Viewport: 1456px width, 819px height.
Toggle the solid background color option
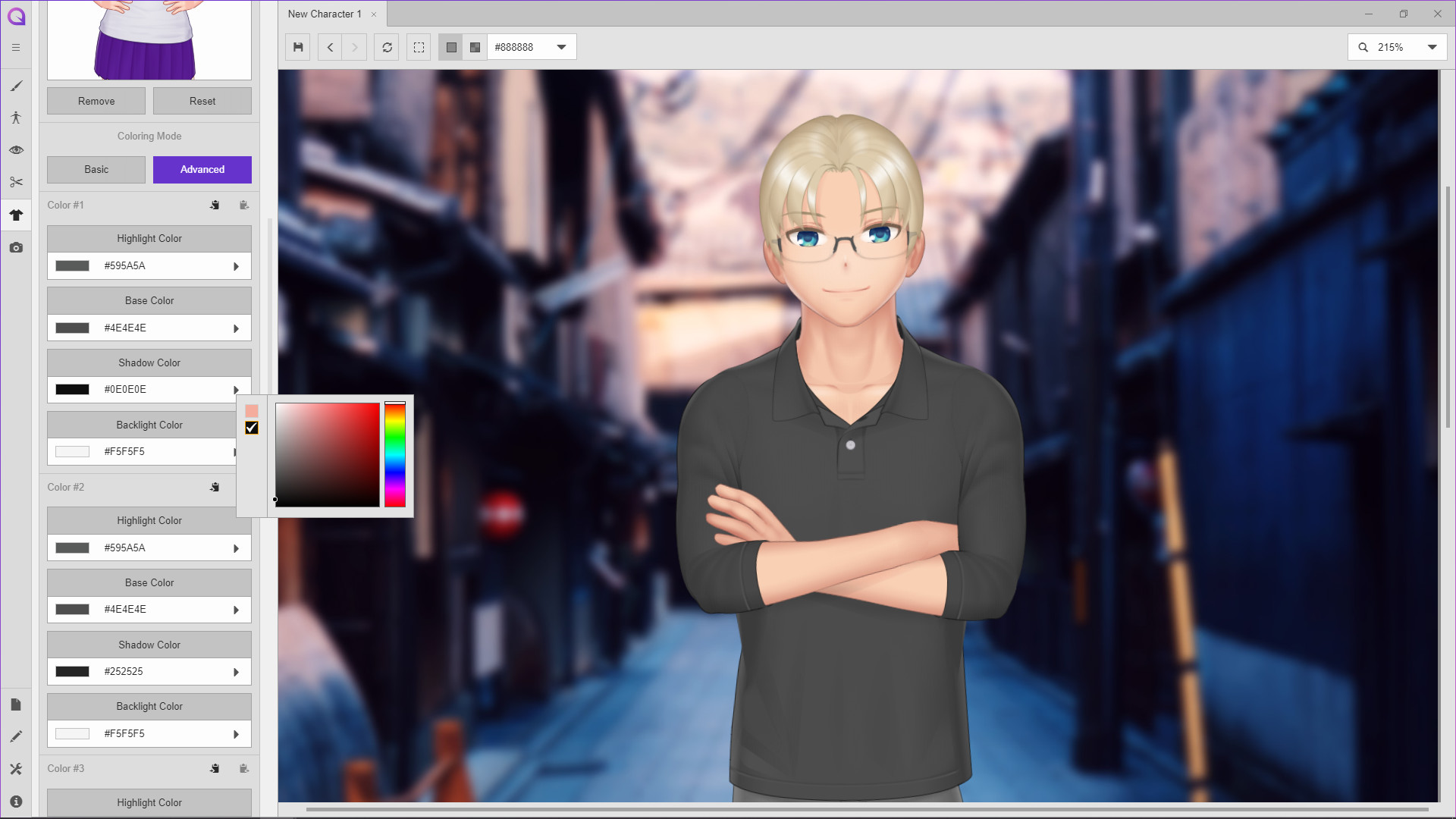tap(451, 47)
